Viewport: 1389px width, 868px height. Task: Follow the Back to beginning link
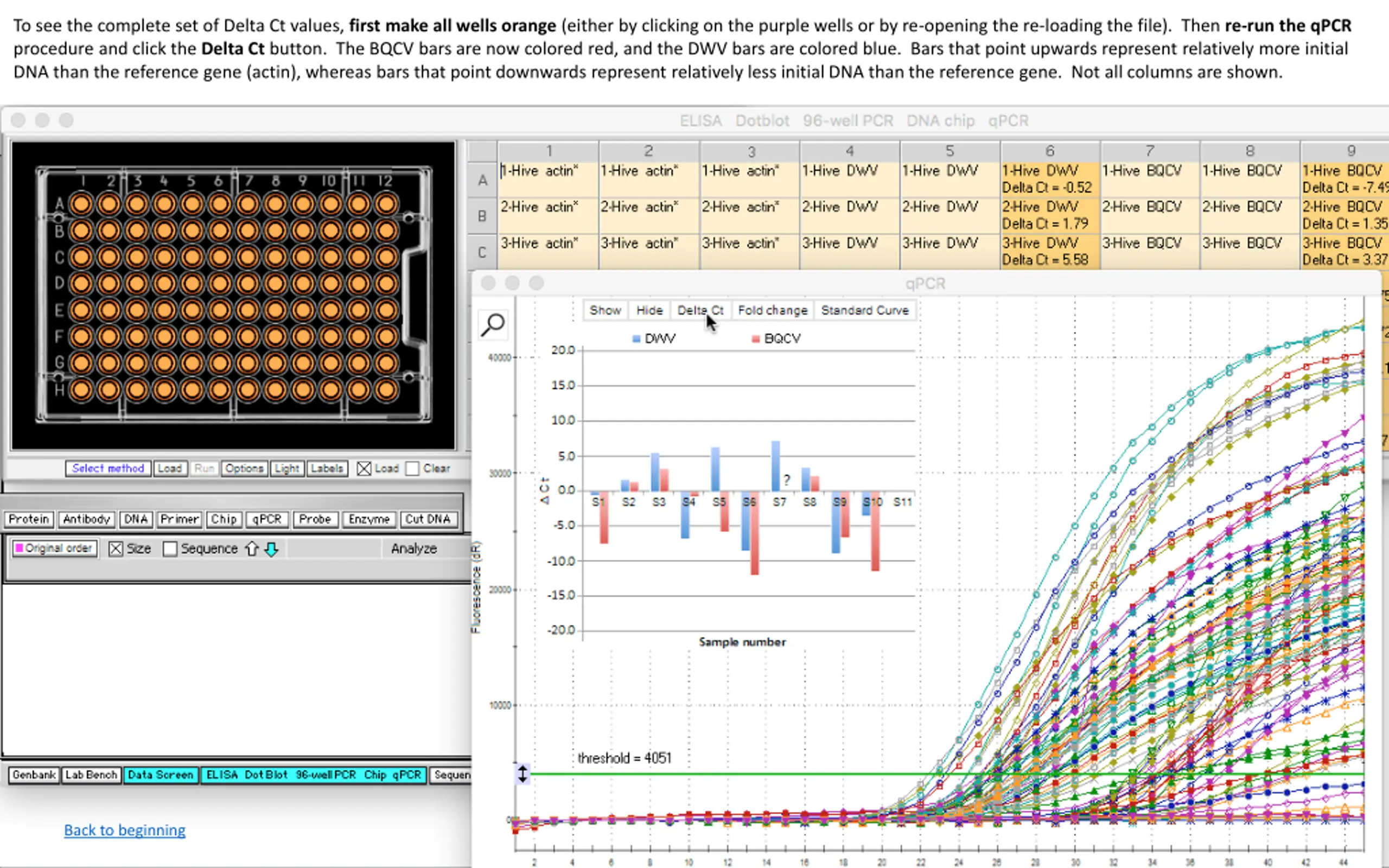click(125, 830)
